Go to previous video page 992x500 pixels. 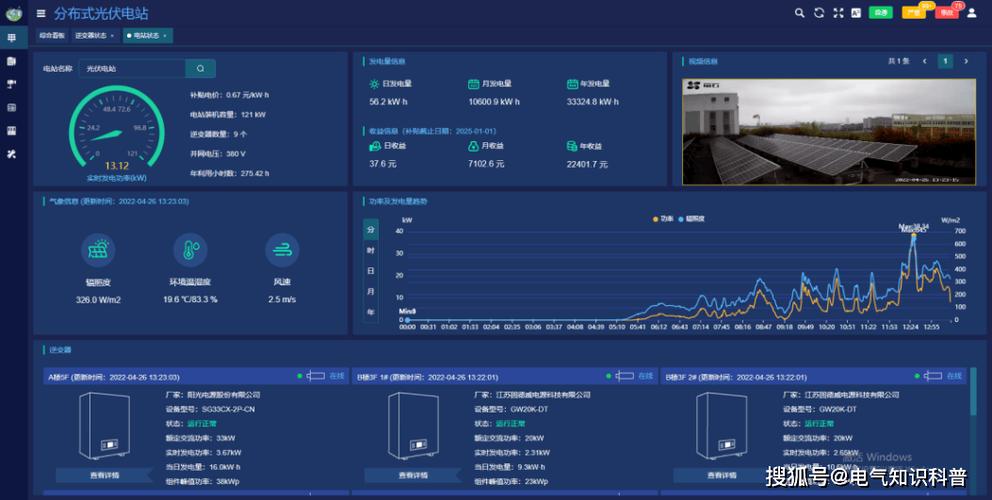click(x=924, y=61)
